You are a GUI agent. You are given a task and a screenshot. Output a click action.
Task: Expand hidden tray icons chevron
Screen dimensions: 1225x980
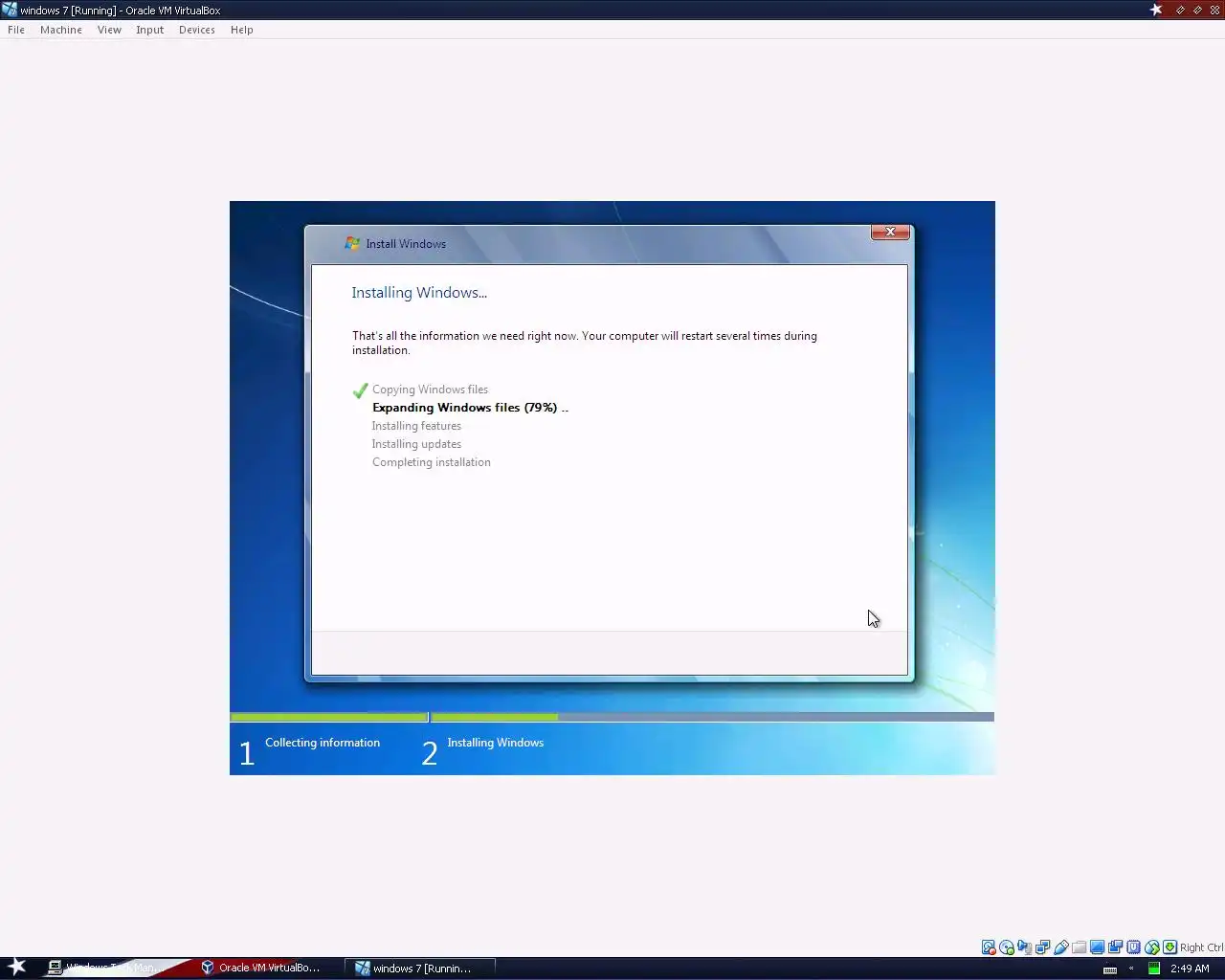[x=1131, y=969]
